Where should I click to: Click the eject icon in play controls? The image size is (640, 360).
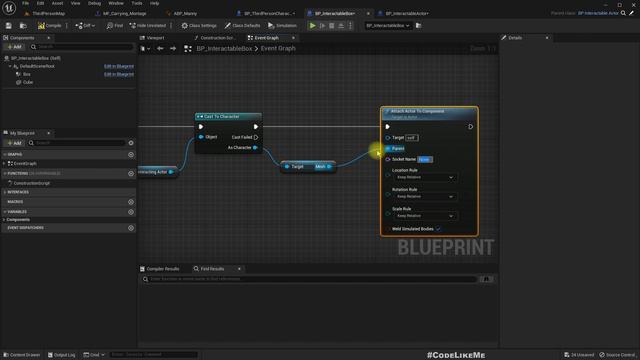tap(341, 25)
